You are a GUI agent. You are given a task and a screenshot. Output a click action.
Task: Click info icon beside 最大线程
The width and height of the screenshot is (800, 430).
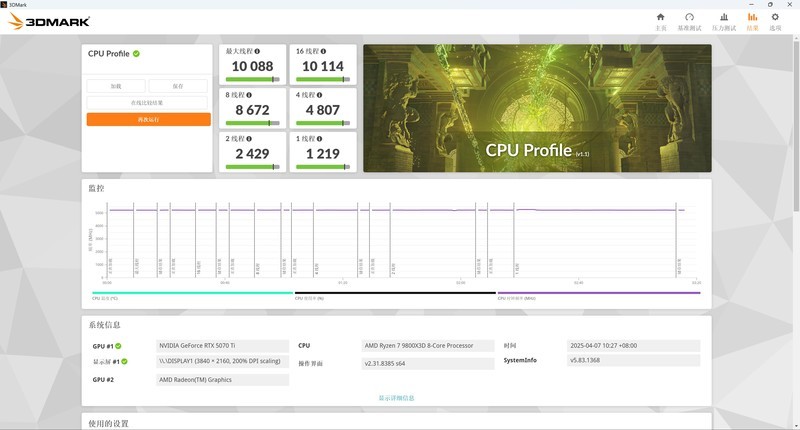[x=257, y=51]
